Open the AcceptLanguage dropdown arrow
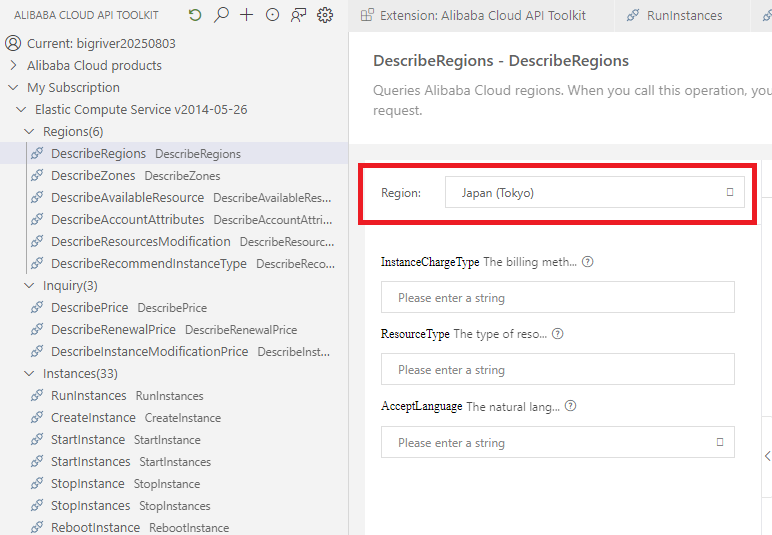Image resolution: width=772 pixels, height=535 pixels. click(720, 442)
